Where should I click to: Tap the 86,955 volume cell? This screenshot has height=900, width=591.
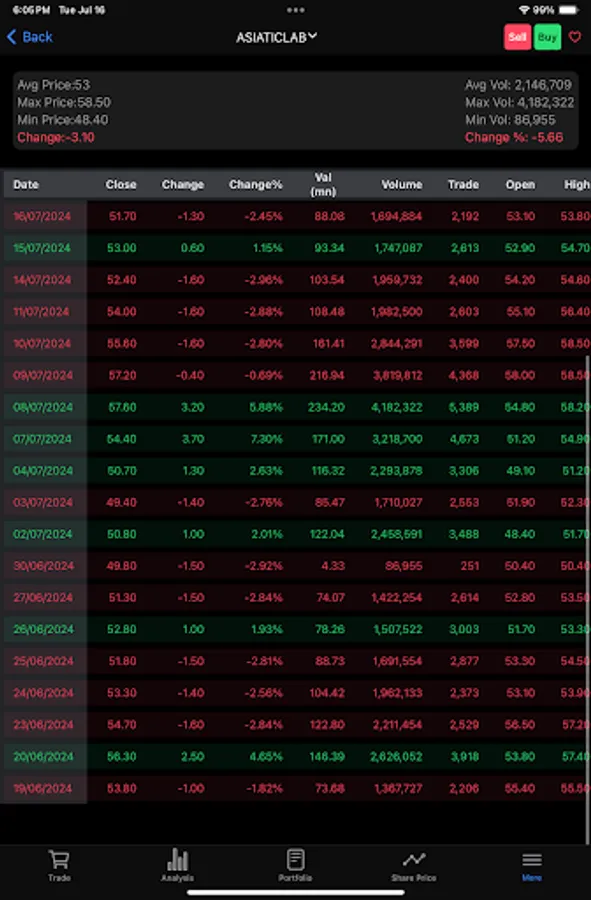pyautogui.click(x=403, y=566)
